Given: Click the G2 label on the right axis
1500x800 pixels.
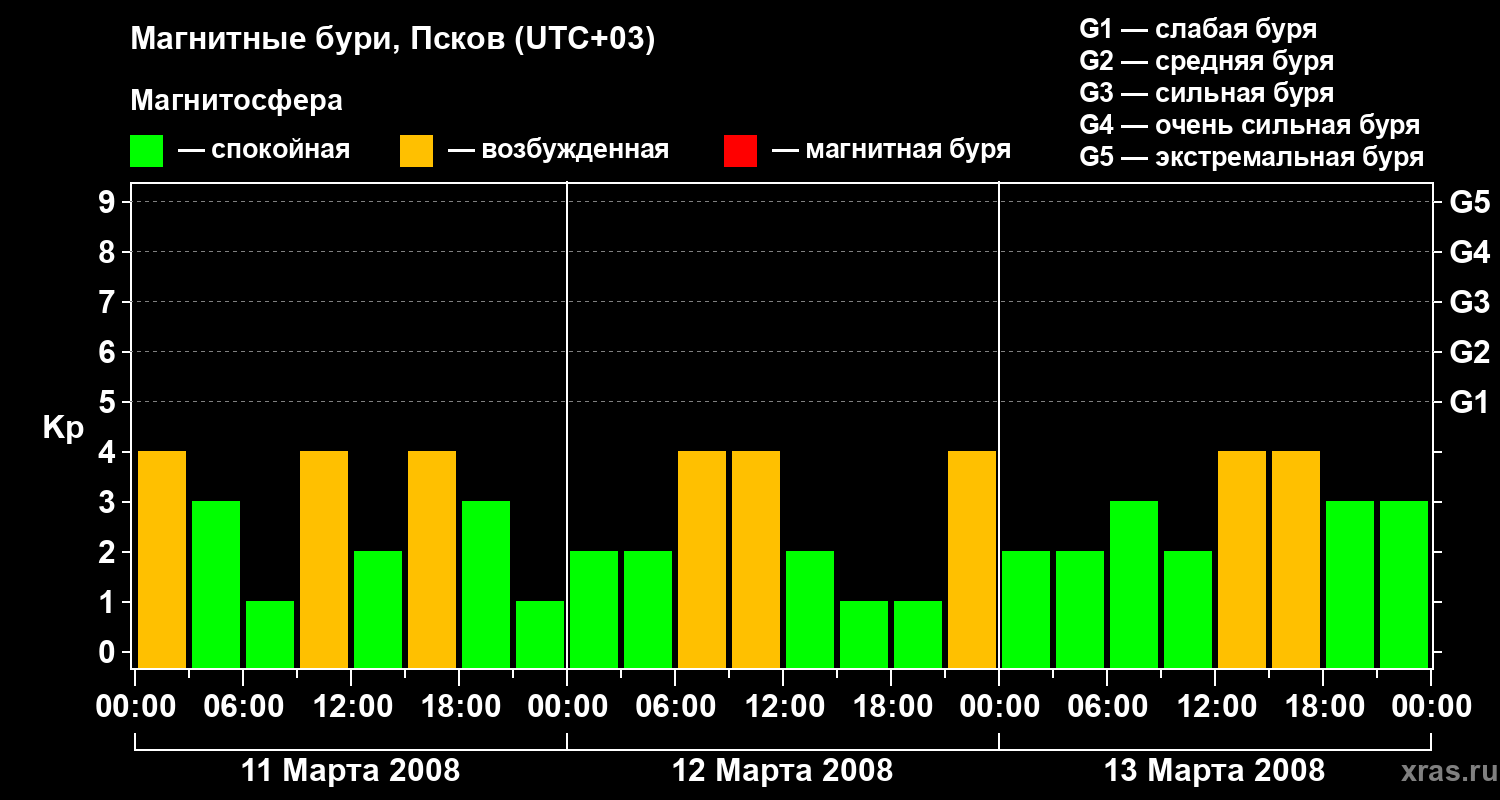Looking at the screenshot, I should [1469, 352].
